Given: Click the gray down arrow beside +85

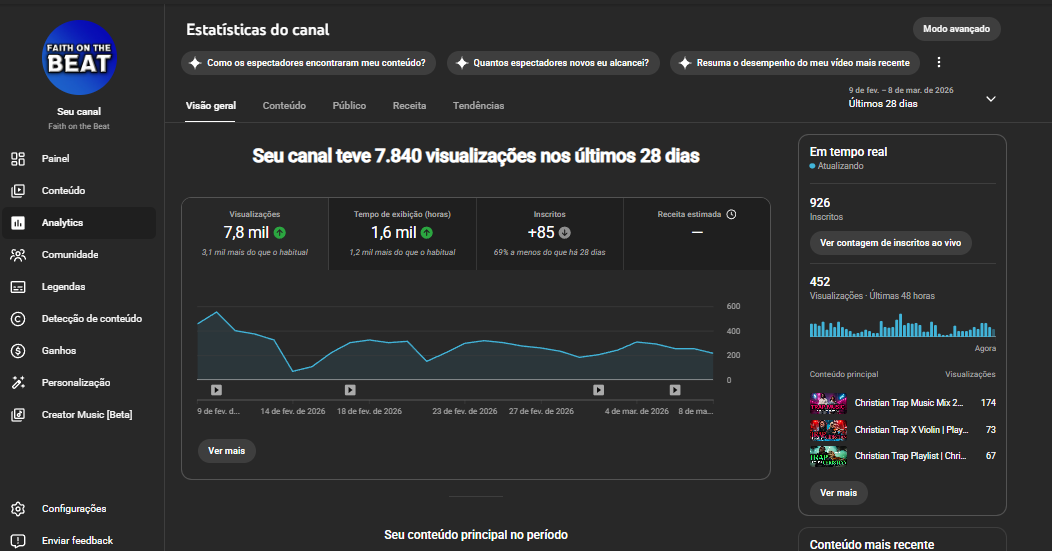Looking at the screenshot, I should [565, 233].
